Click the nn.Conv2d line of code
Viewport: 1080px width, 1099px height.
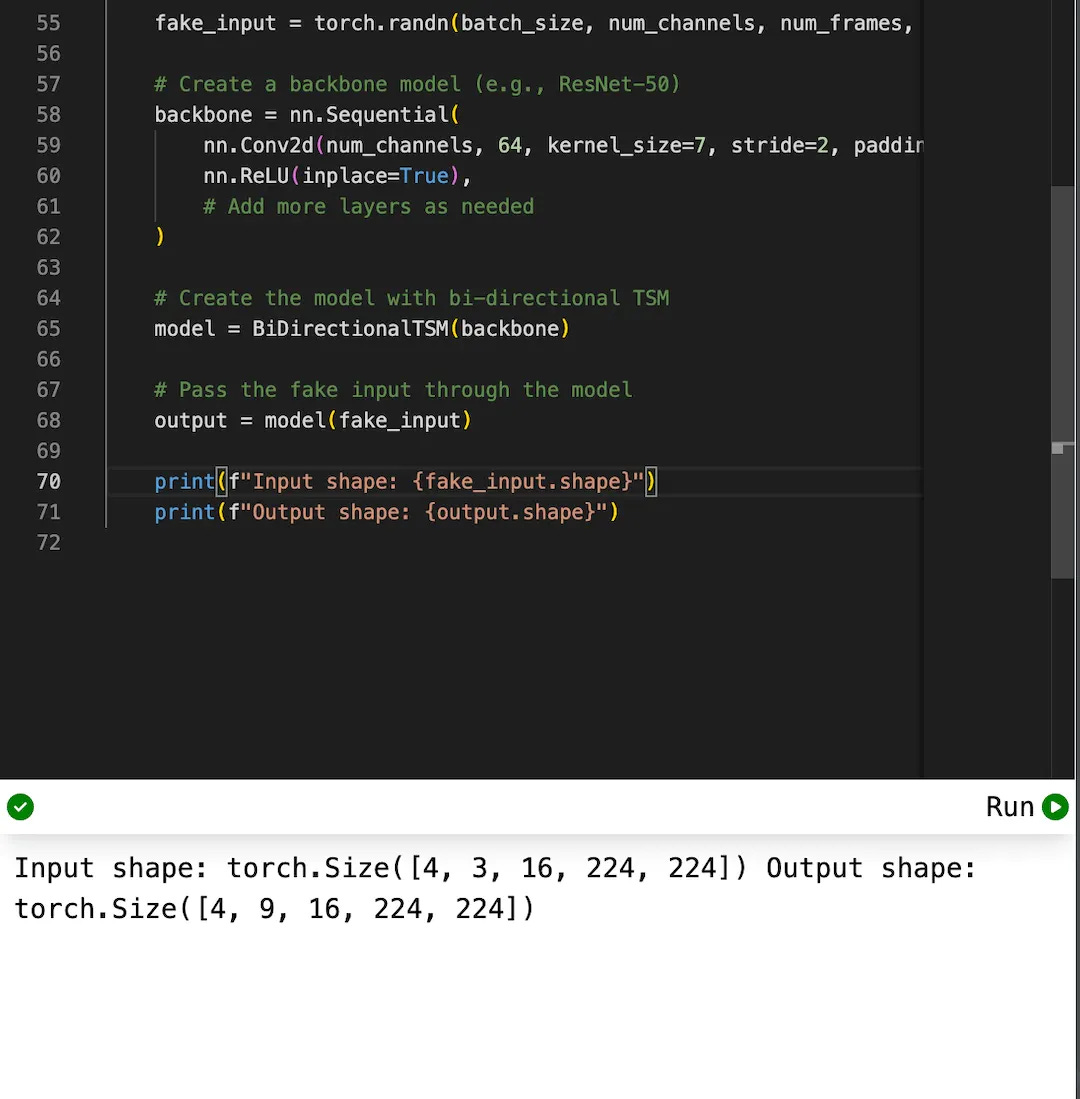563,145
